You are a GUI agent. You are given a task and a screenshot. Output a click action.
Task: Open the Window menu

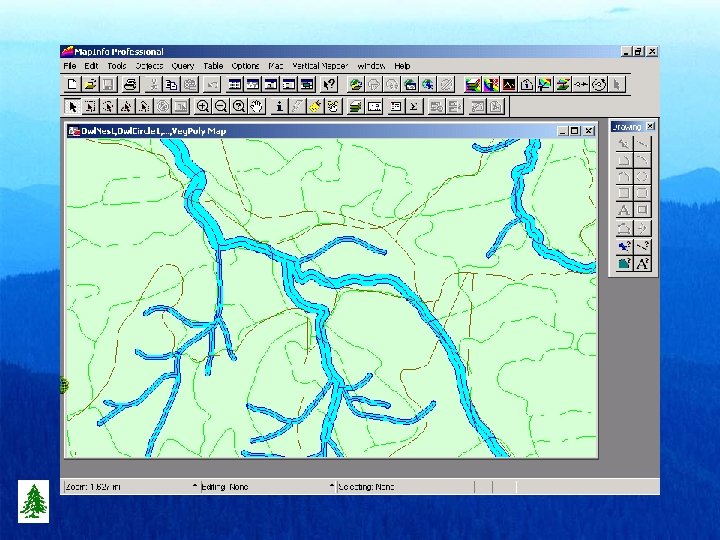(x=371, y=66)
